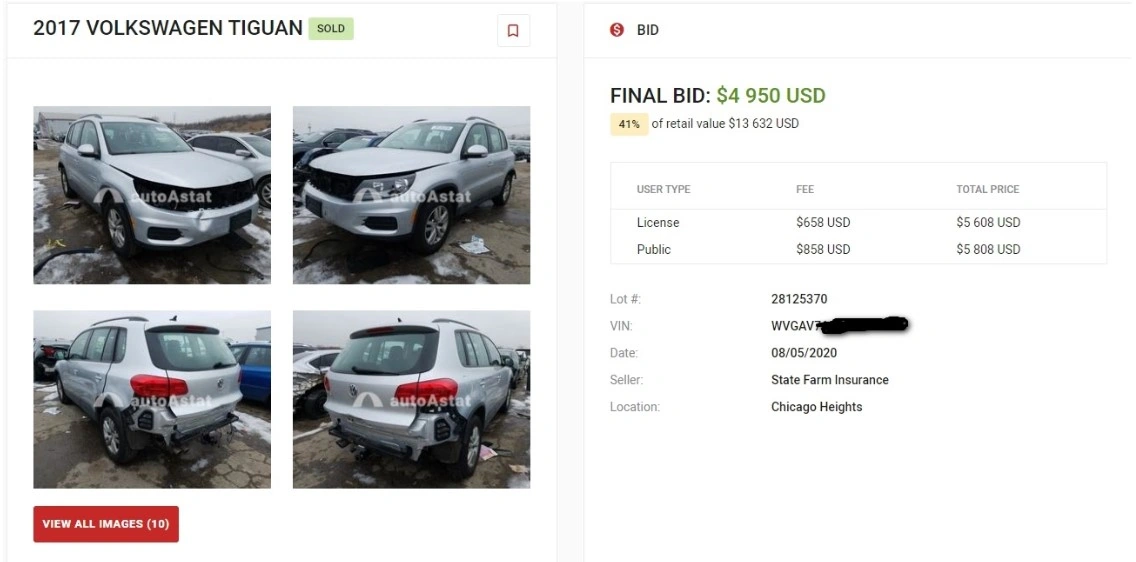
Task: Click the Public user type row
Action: (654, 250)
